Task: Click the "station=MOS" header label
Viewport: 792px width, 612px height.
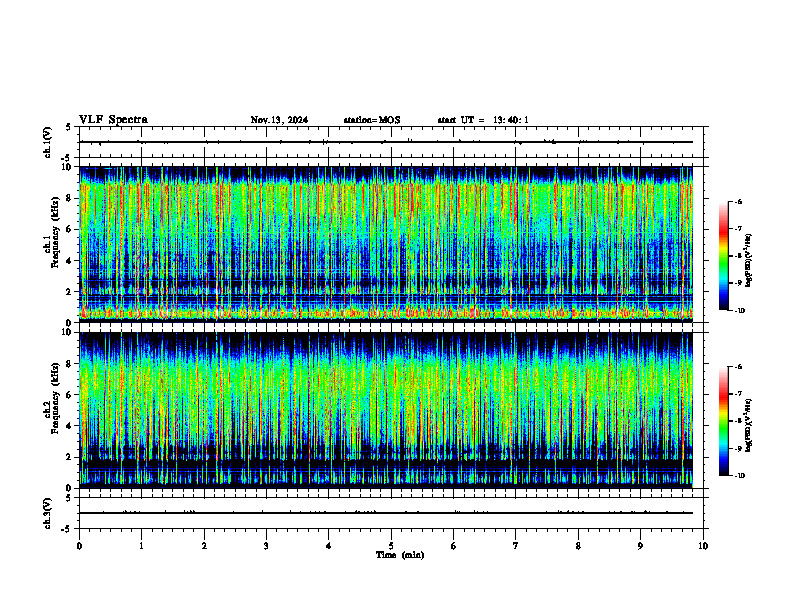Action: [372, 120]
